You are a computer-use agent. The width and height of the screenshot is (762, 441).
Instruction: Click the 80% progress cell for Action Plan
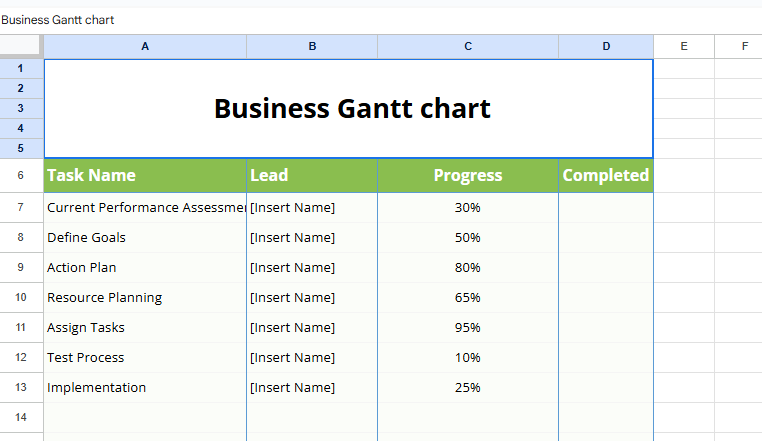click(467, 267)
